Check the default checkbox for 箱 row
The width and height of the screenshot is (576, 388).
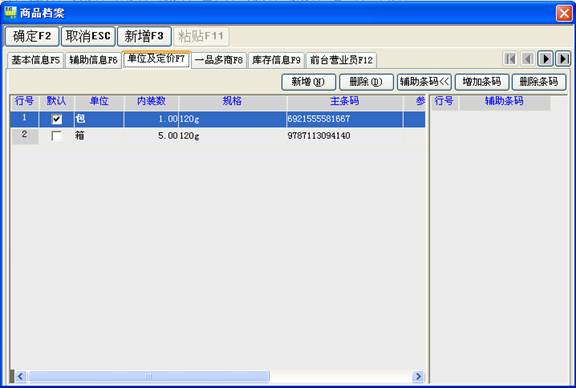pos(57,136)
